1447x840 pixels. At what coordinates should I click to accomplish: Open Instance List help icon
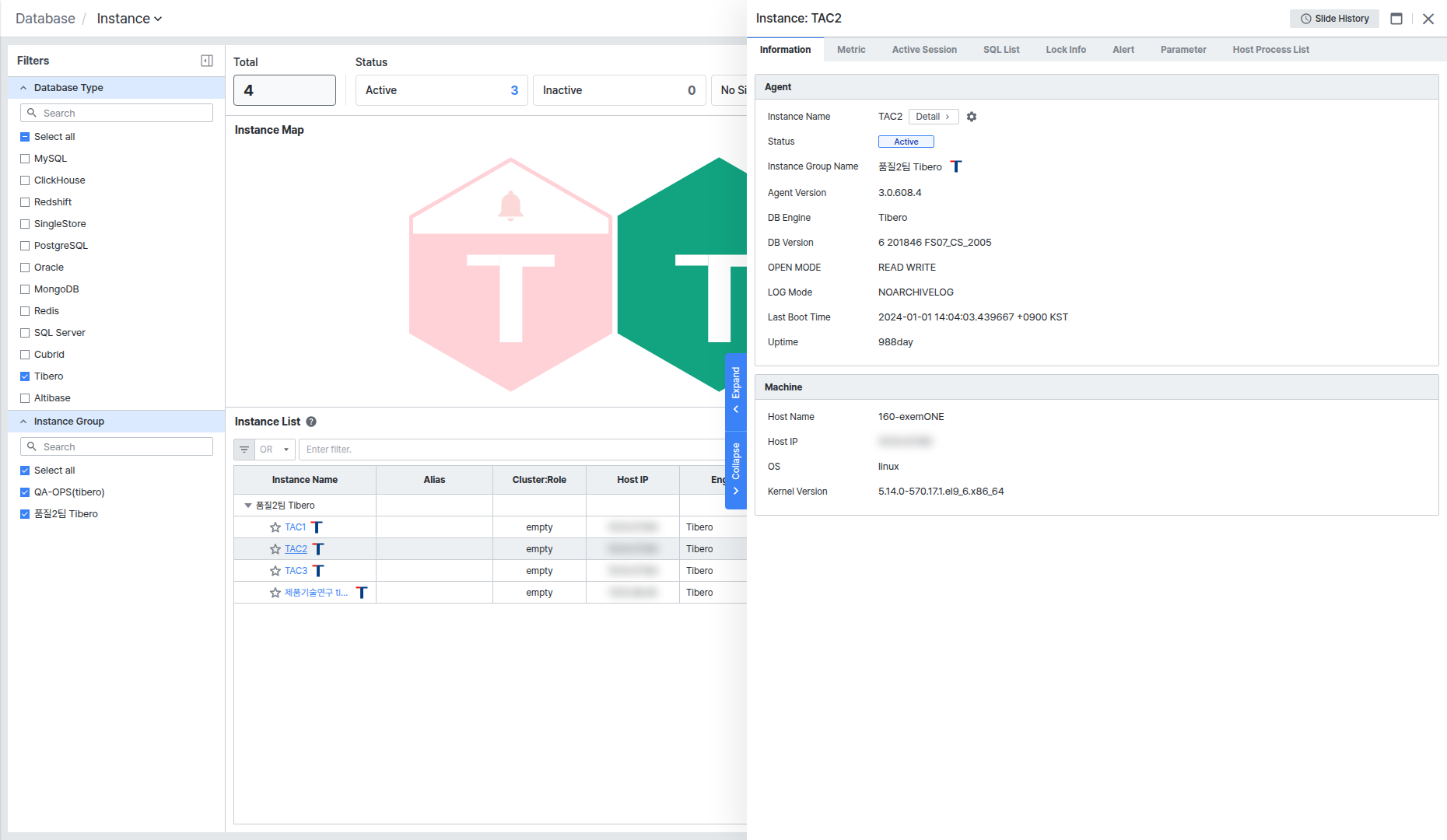coord(311,422)
